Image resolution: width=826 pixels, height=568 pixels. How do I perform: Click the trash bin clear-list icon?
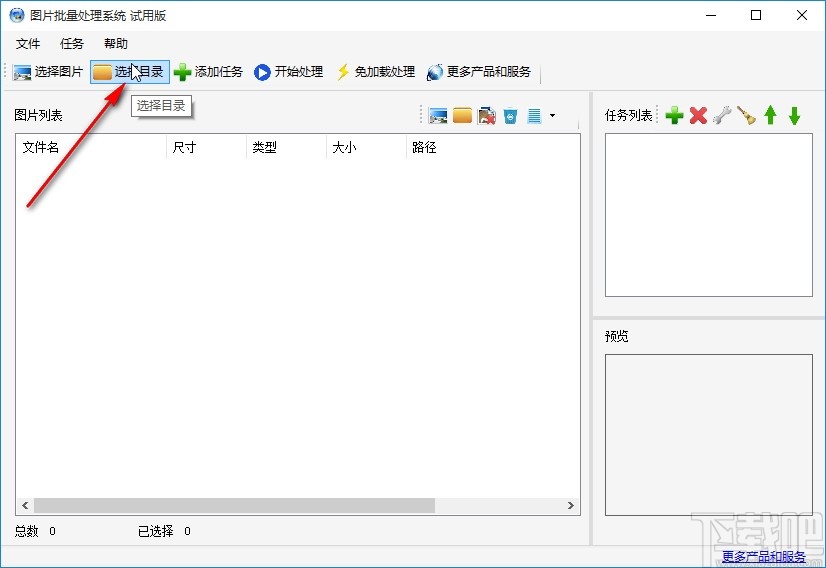pos(510,115)
